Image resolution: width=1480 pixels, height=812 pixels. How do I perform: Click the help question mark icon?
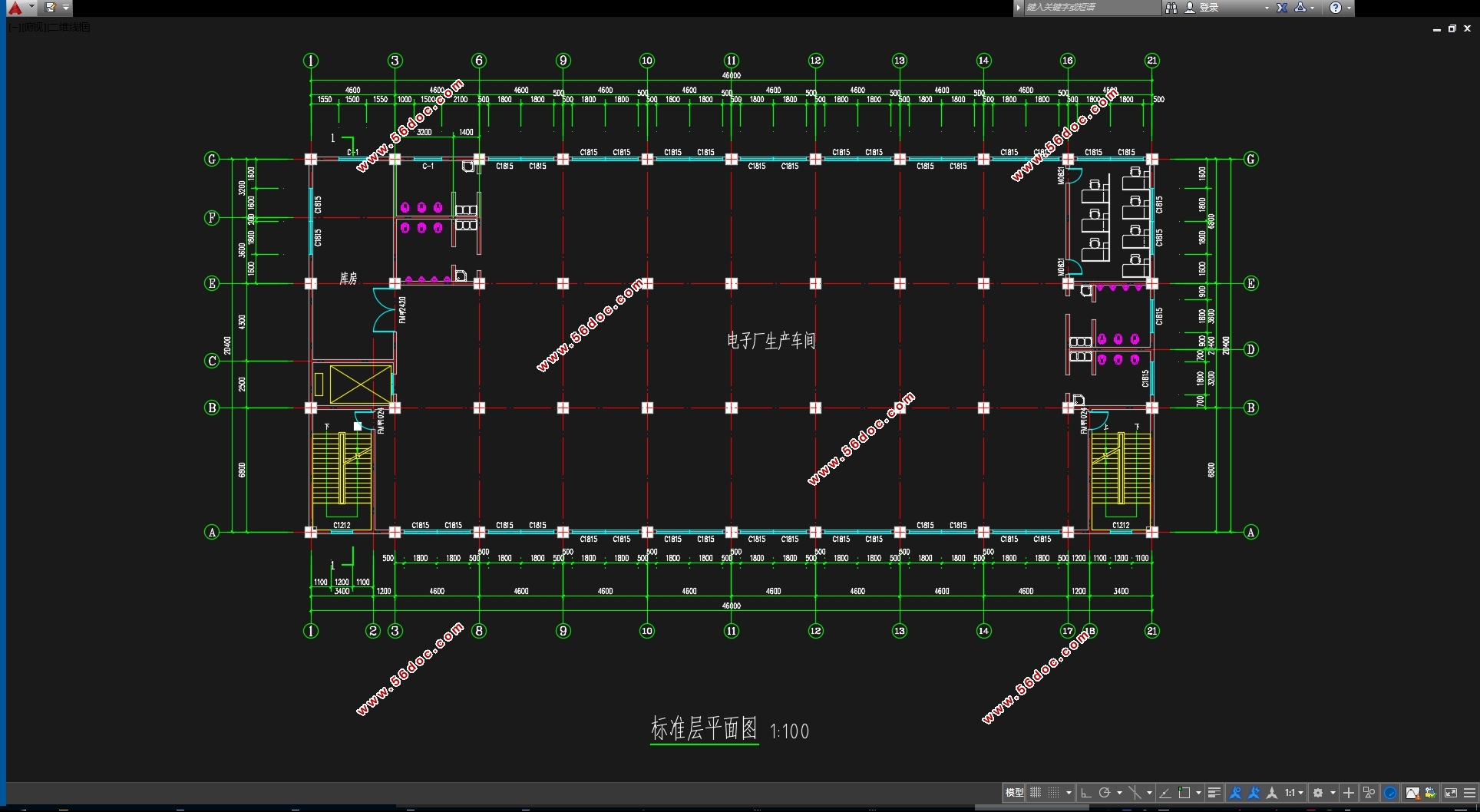(x=1336, y=8)
